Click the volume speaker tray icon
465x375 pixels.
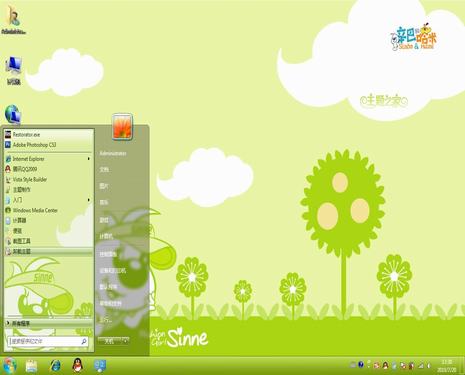(429, 366)
